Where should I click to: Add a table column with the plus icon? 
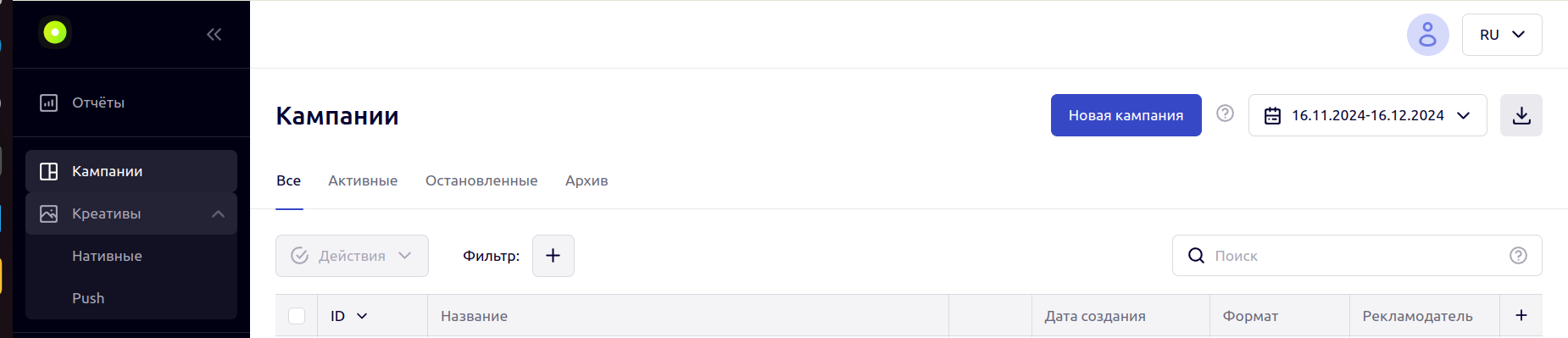tap(1521, 315)
